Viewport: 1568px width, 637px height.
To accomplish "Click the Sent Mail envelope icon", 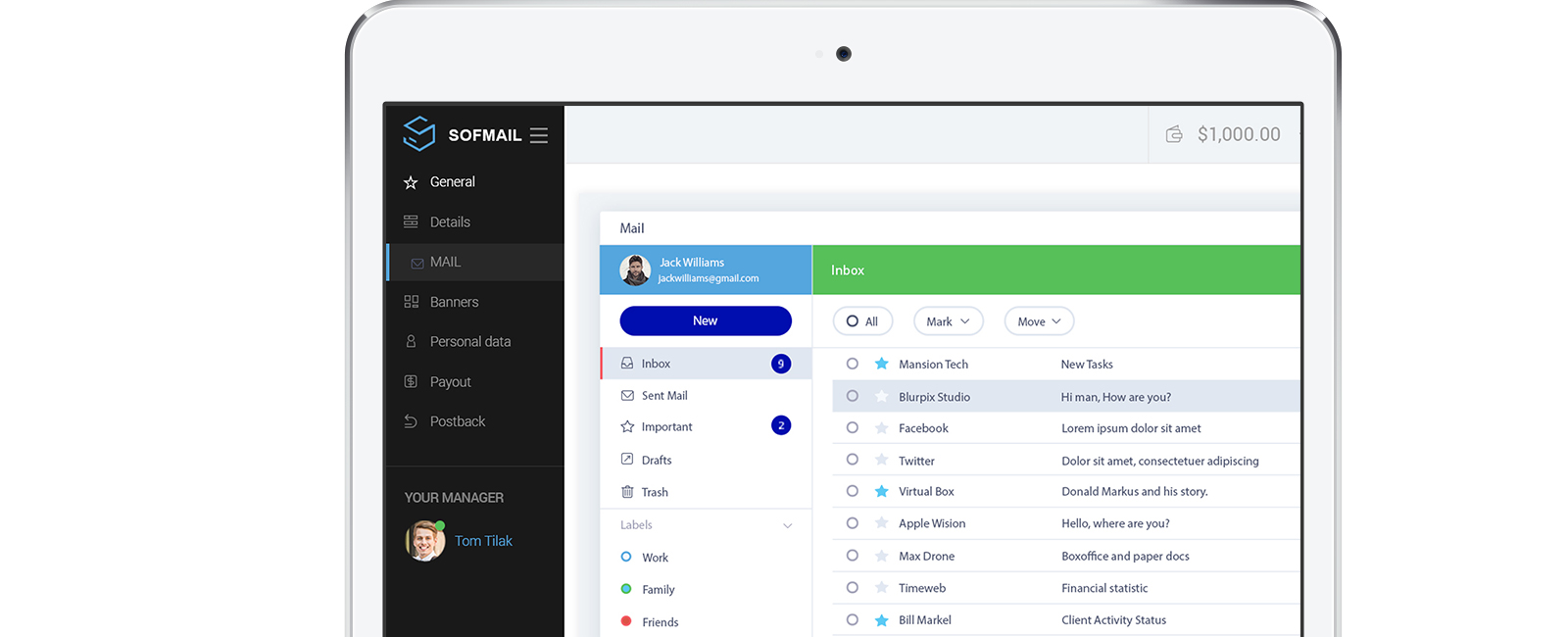I will [x=627, y=396].
